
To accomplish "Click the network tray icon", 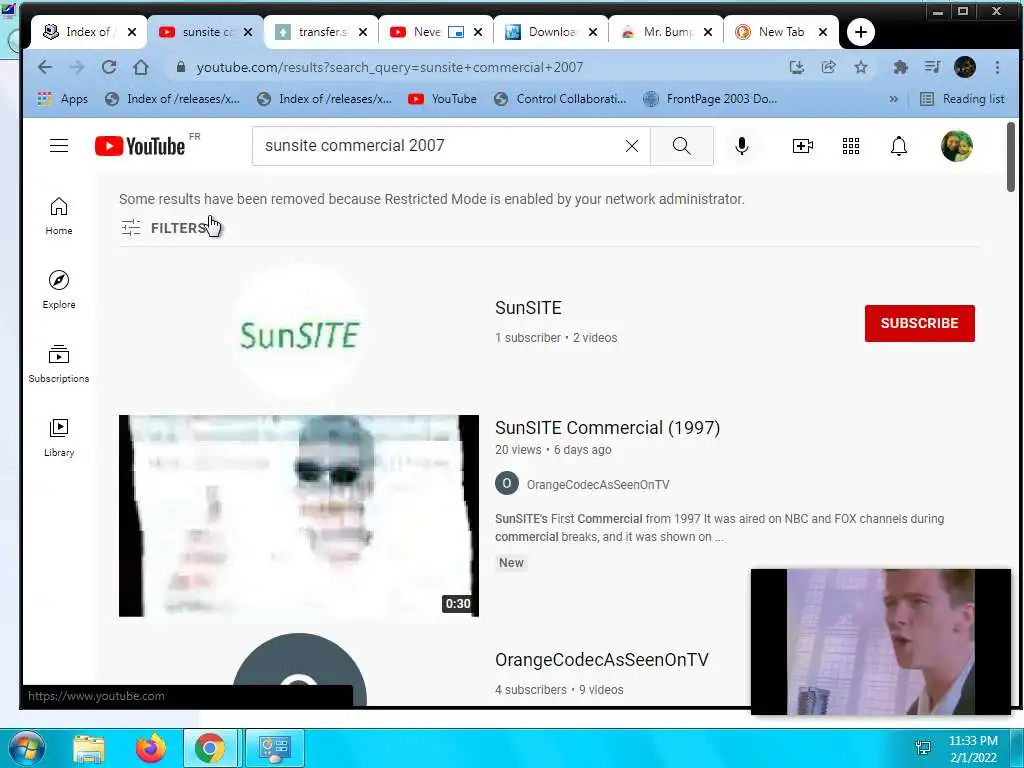I will coord(923,748).
